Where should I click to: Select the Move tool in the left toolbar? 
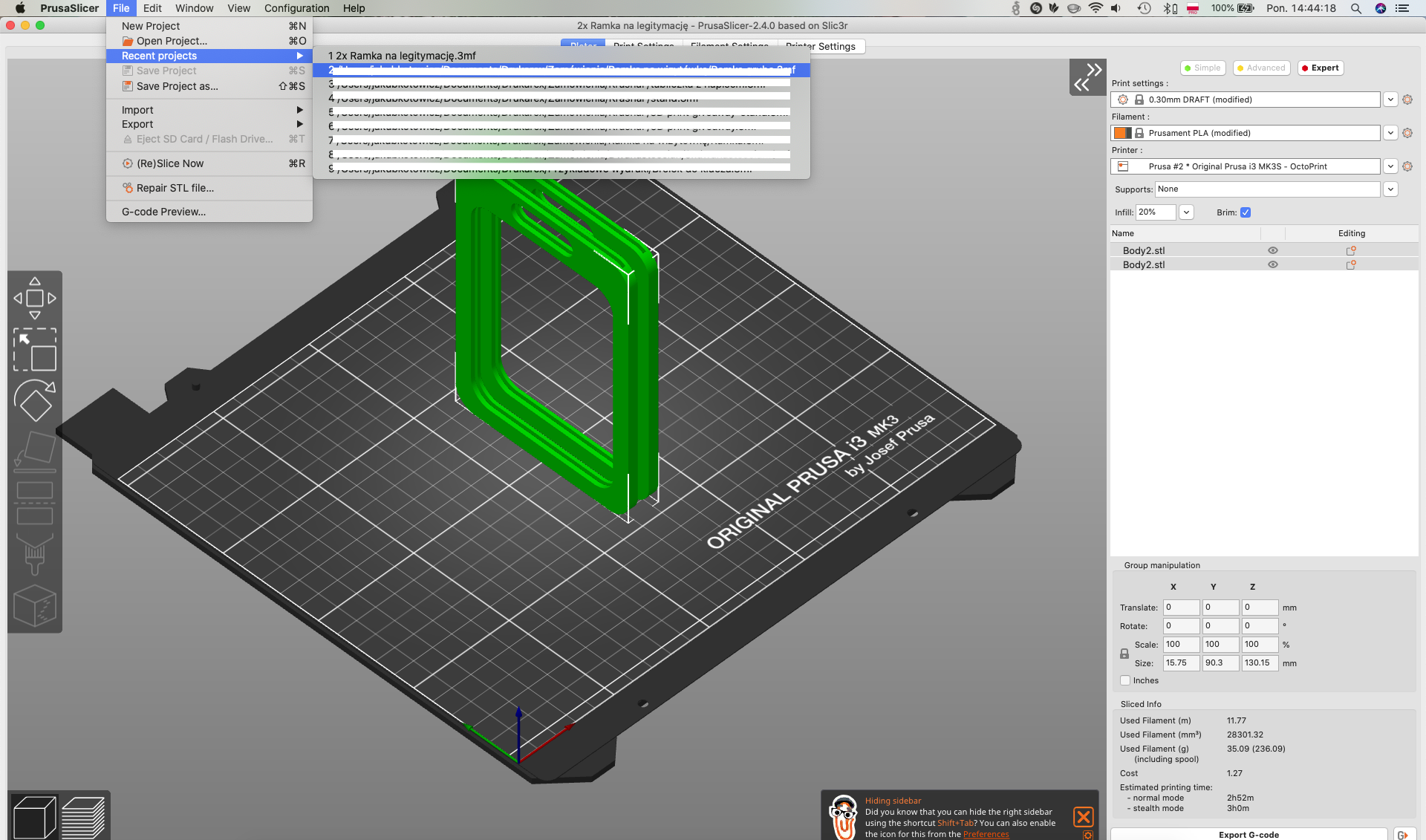pos(35,297)
